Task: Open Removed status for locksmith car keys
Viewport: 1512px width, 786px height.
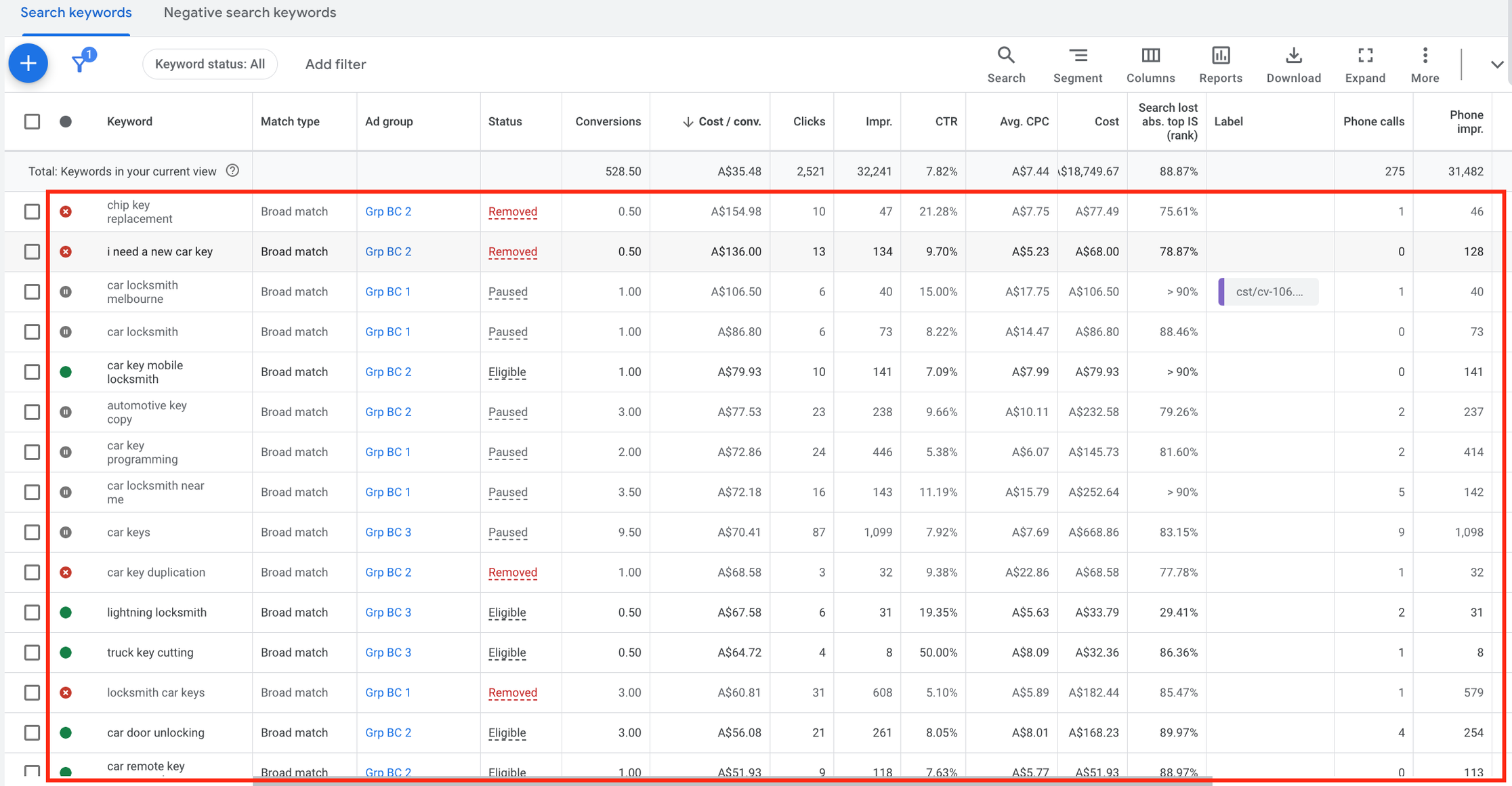Action: pyautogui.click(x=512, y=692)
